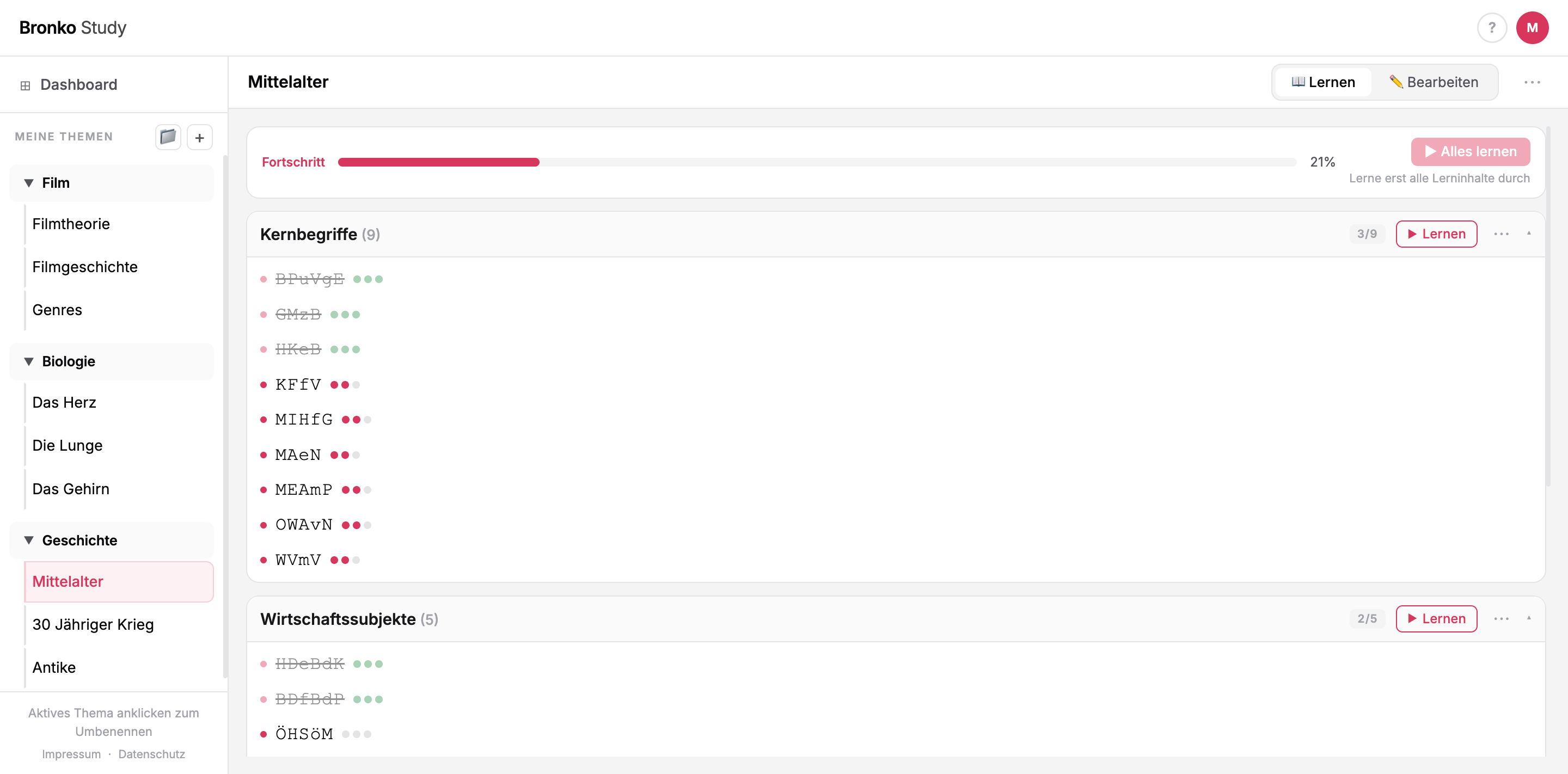Collapse the Biologie topic group

click(29, 361)
